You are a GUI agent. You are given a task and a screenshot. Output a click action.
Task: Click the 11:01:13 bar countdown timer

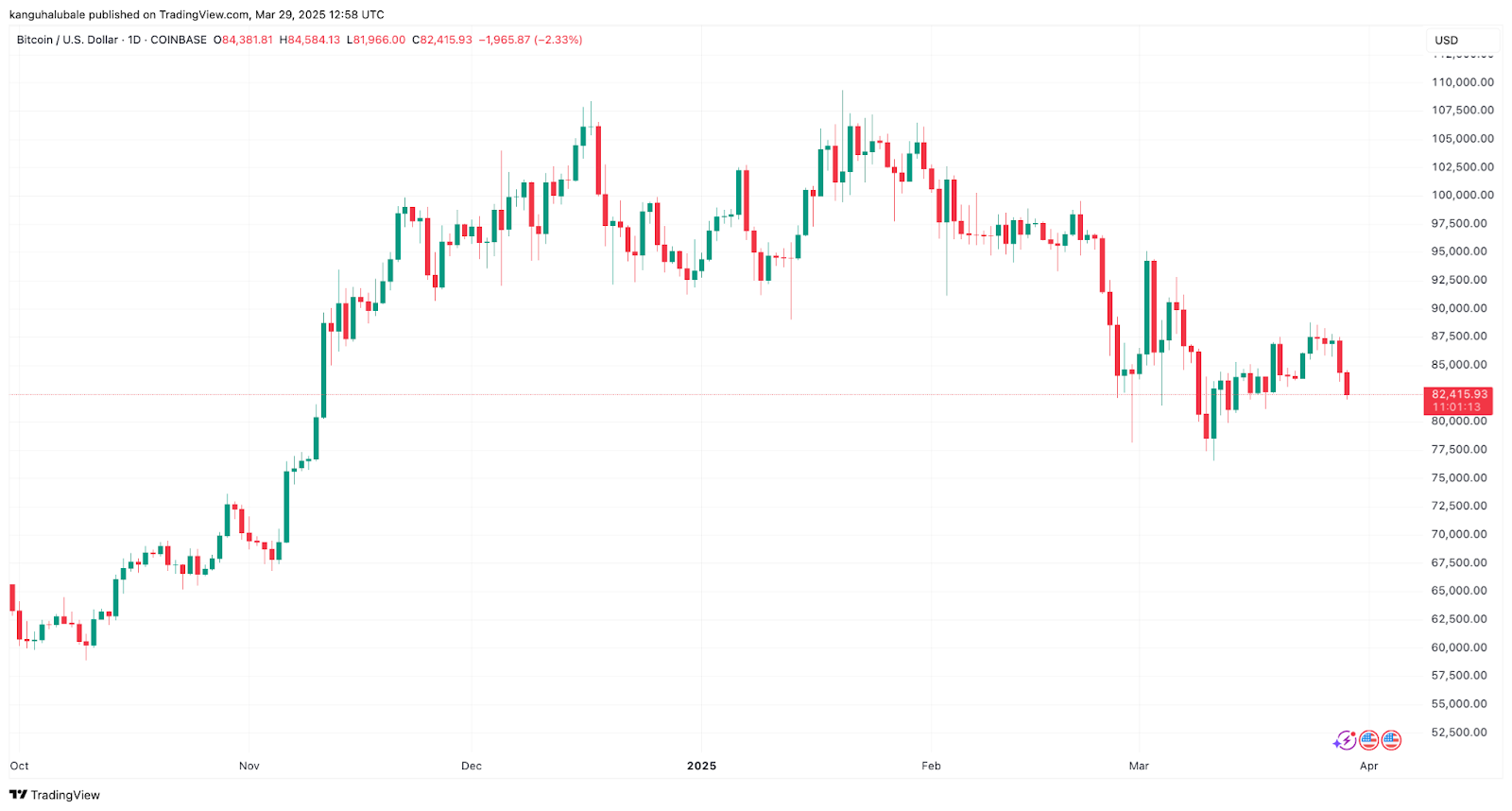coord(1458,407)
